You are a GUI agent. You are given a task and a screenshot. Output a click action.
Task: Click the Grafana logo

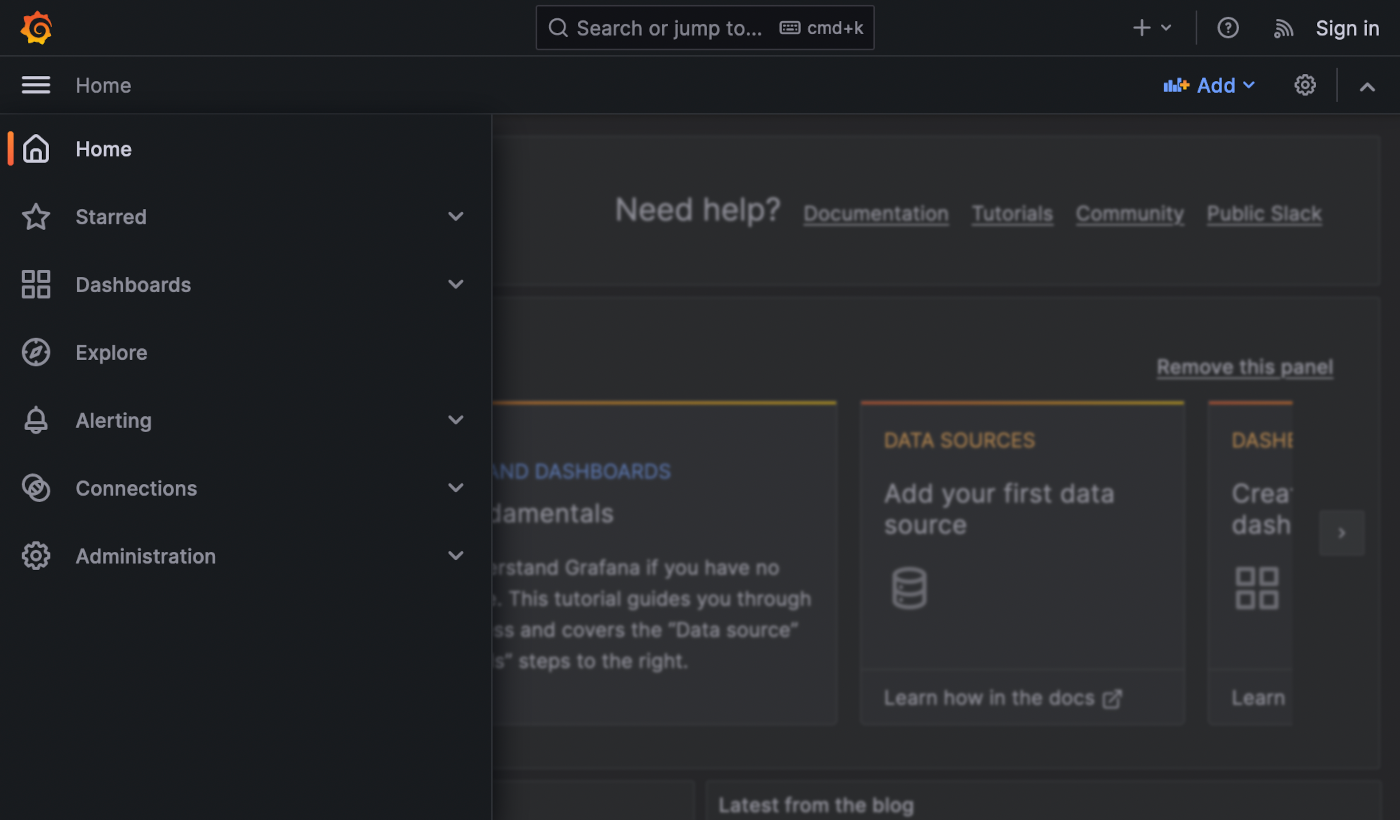pyautogui.click(x=36, y=27)
